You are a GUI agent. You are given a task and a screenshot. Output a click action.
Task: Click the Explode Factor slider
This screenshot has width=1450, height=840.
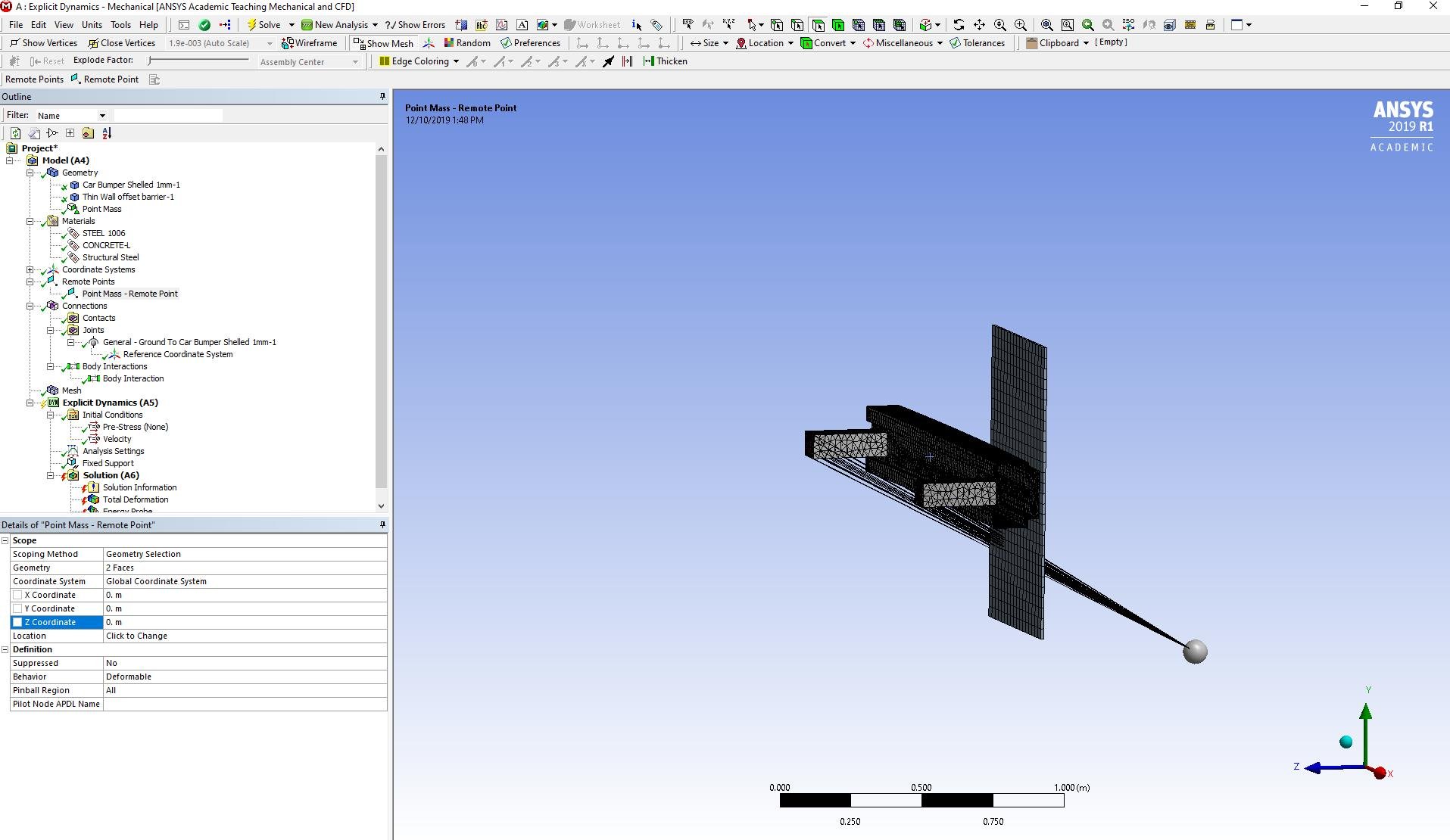198,61
